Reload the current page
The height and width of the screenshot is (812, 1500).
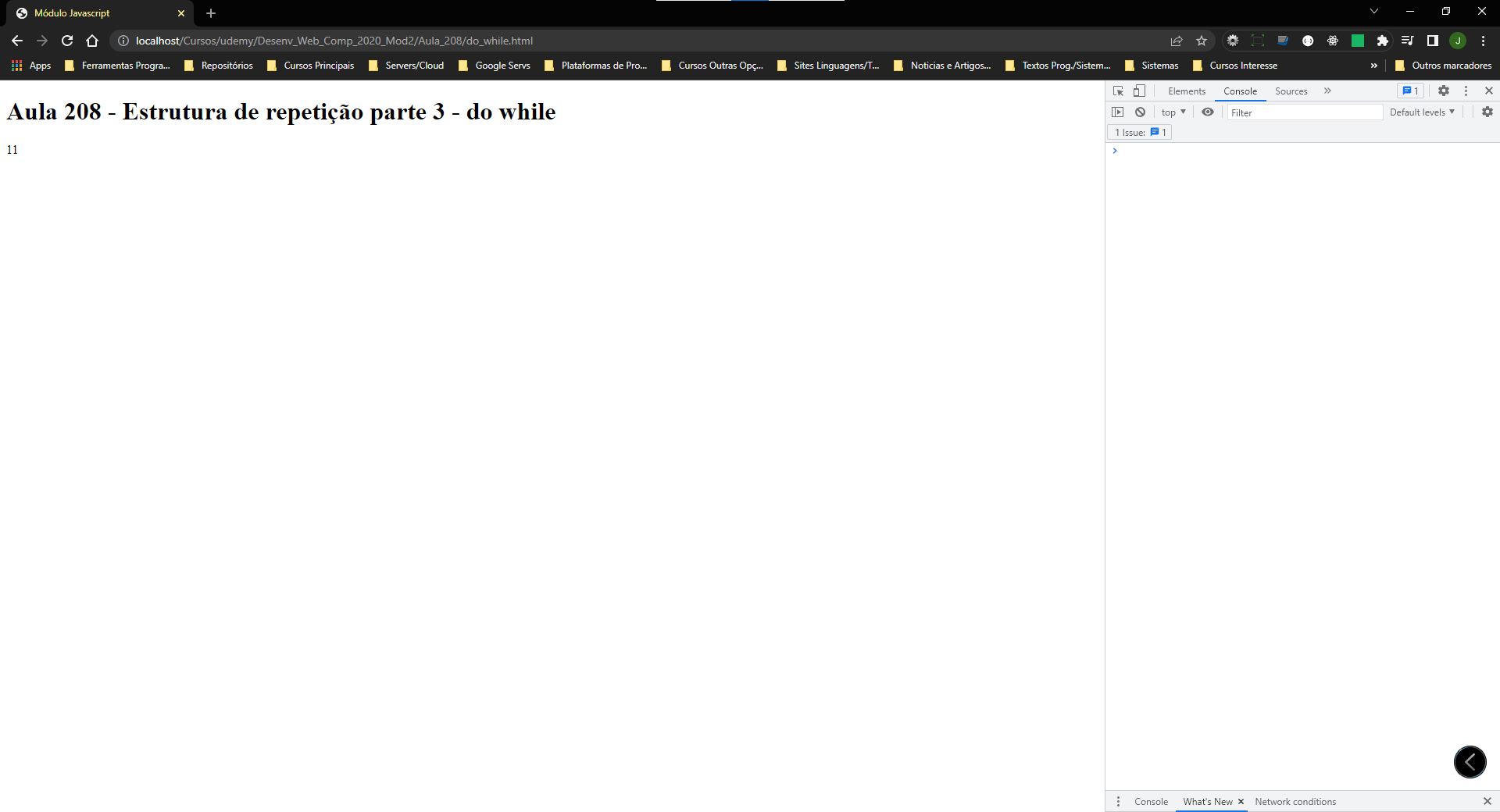pos(67,41)
